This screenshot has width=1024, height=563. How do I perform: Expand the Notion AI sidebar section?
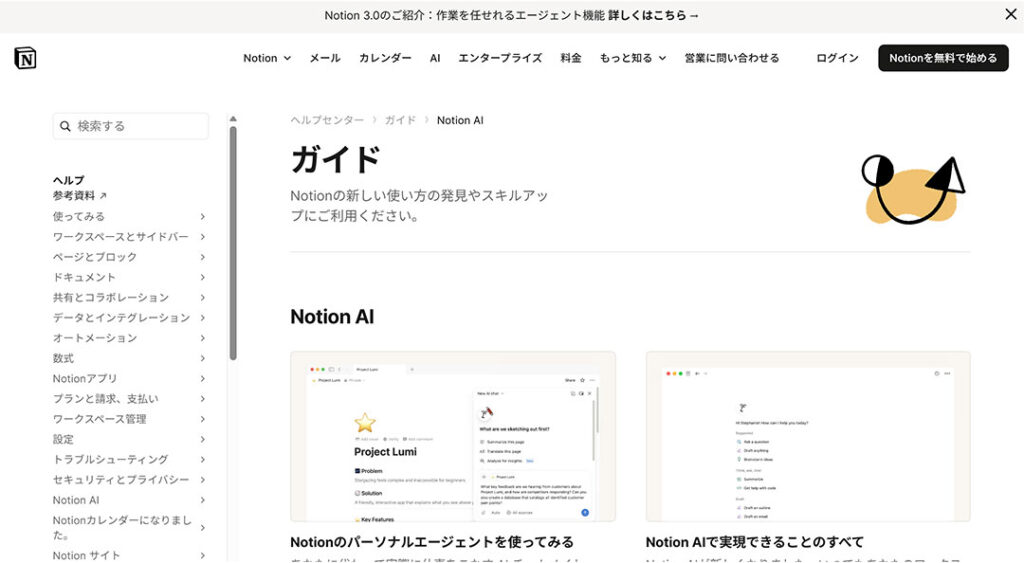202,500
